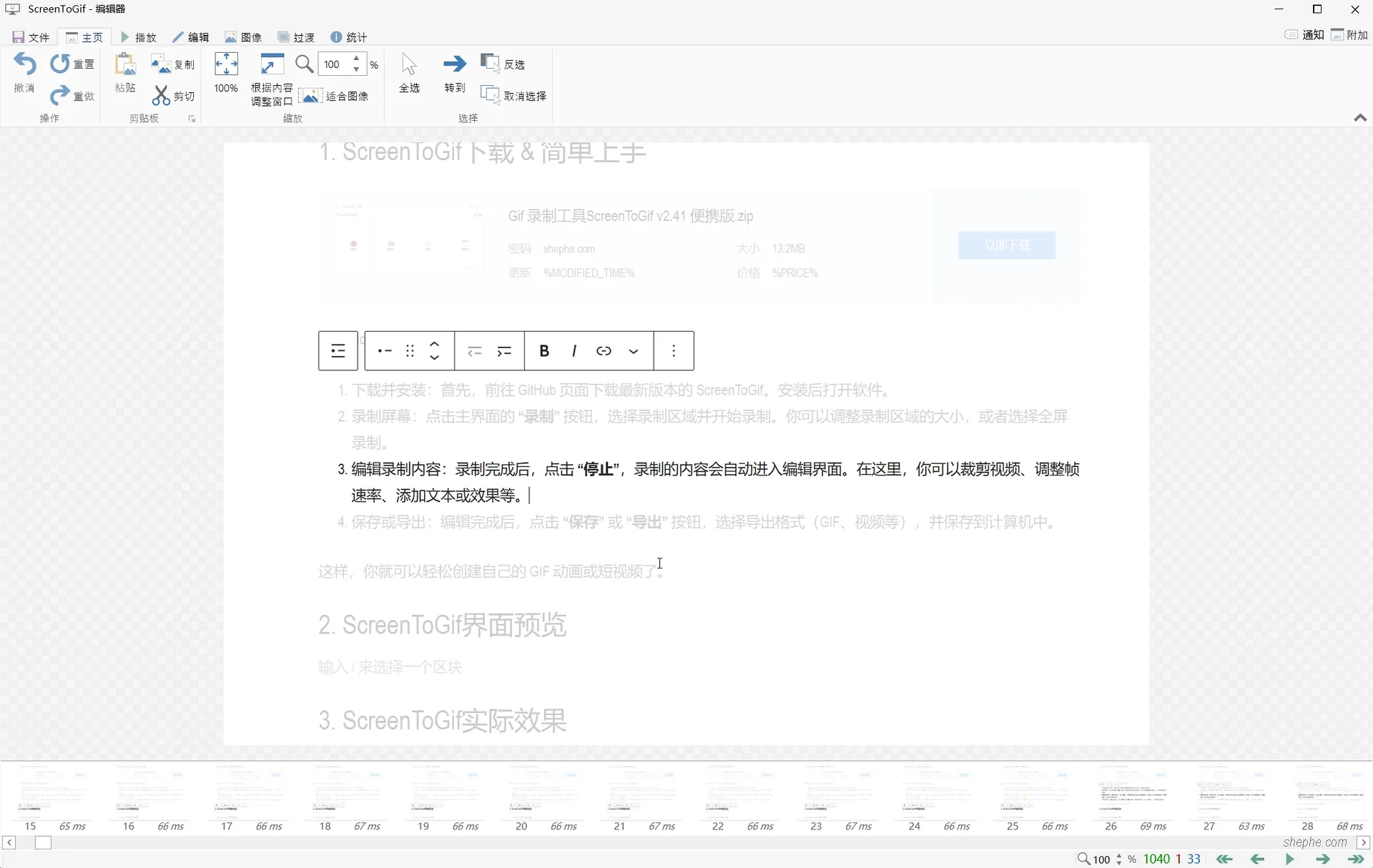Switch to the 播放 ribbon tab
The image size is (1373, 868).
[x=140, y=36]
